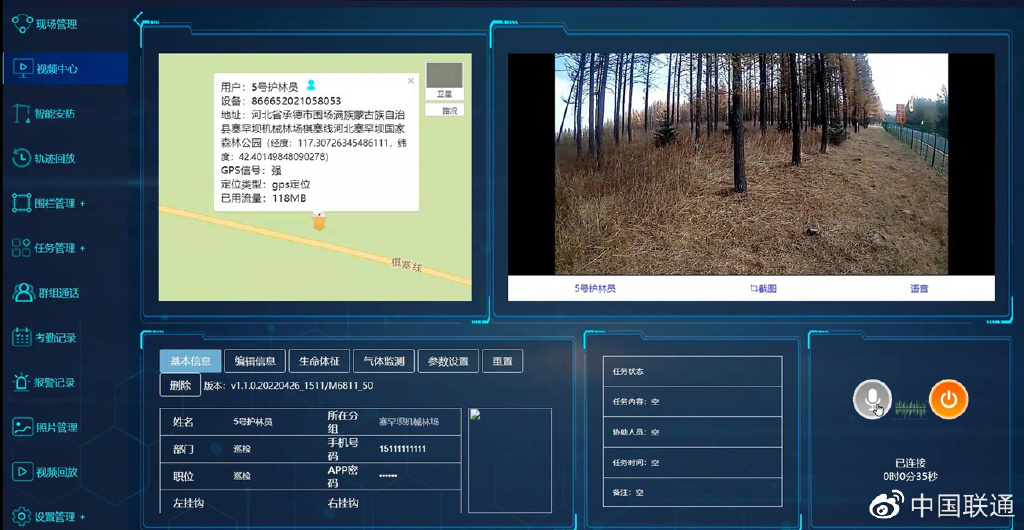Click the 删除 button

[x=180, y=385]
